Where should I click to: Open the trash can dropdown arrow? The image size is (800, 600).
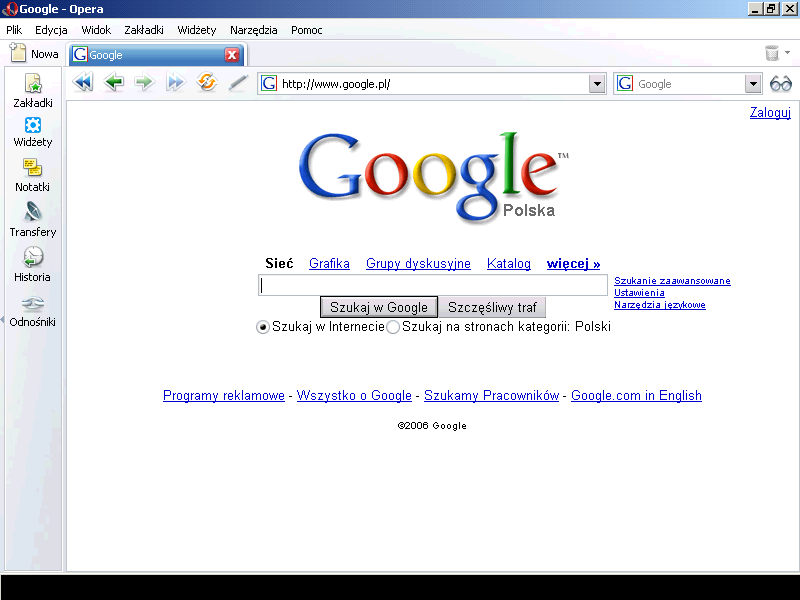pyautogui.click(x=787, y=53)
